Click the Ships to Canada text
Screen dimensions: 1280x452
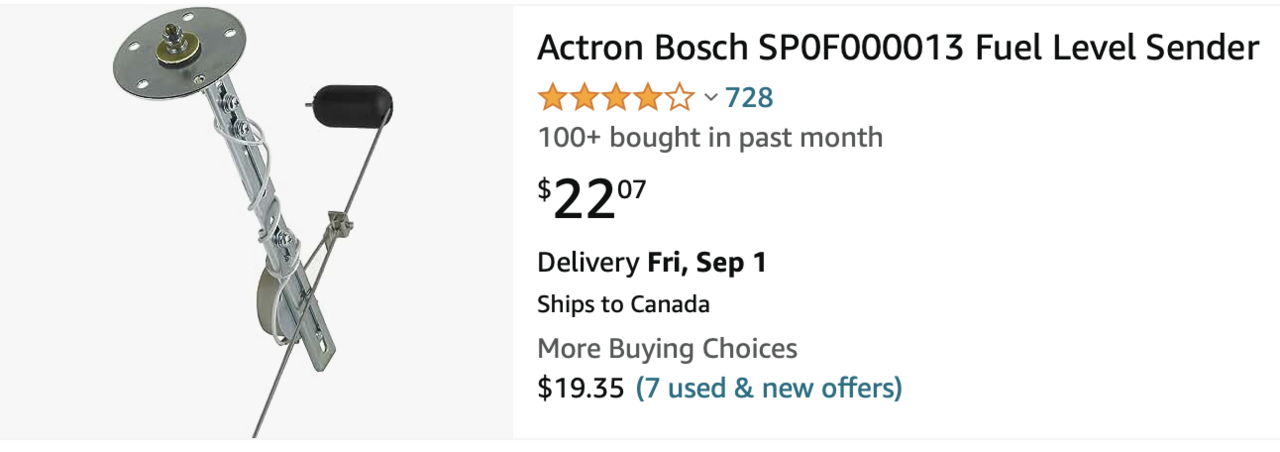[623, 304]
